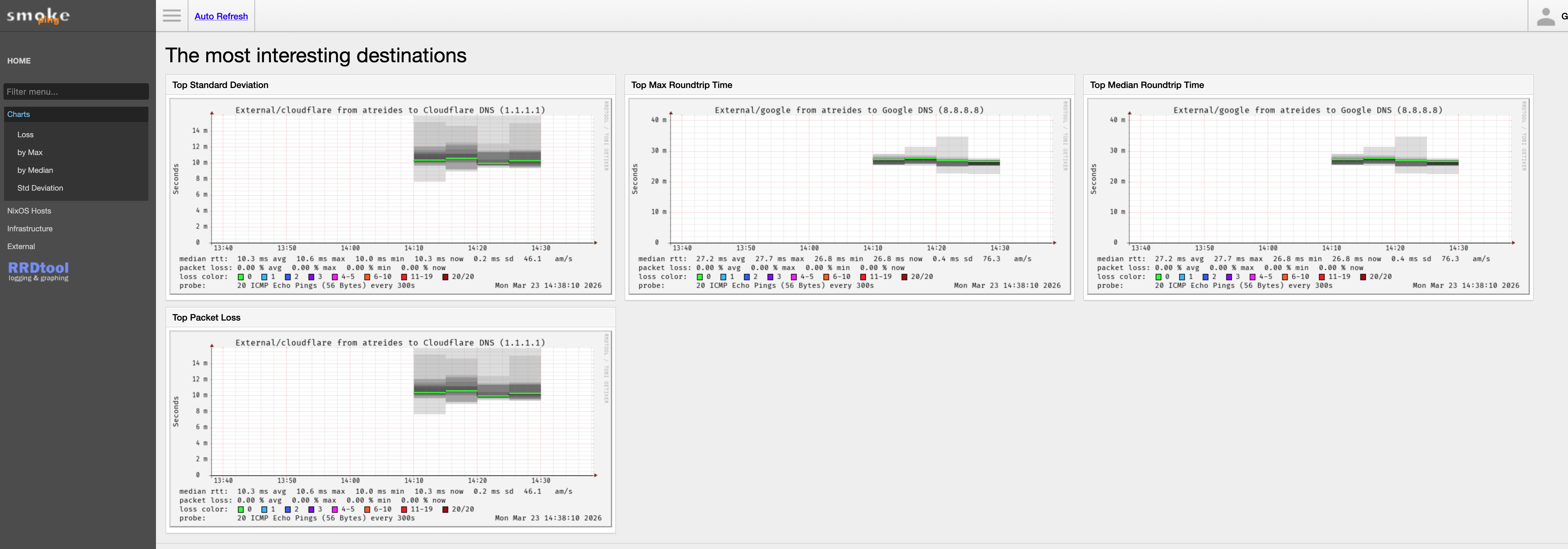The height and width of the screenshot is (549, 1568).
Task: Click the Auto Refresh link
Action: click(x=221, y=16)
